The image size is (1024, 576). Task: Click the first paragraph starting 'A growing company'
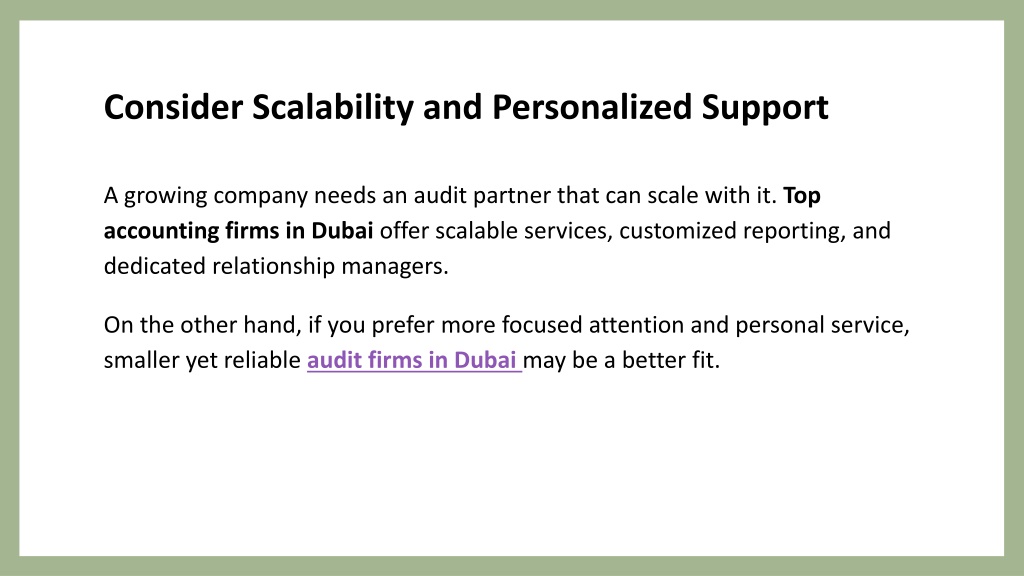tap(497, 231)
